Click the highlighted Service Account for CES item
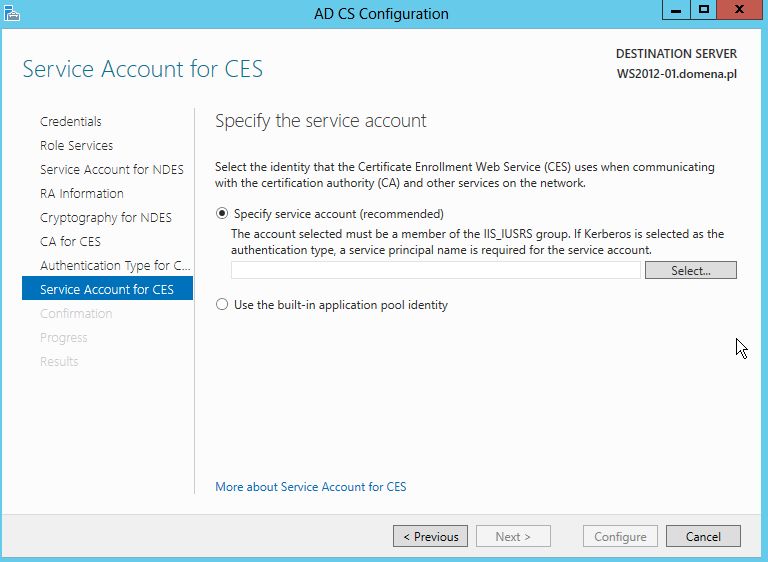This screenshot has height=562, width=768. 107,289
